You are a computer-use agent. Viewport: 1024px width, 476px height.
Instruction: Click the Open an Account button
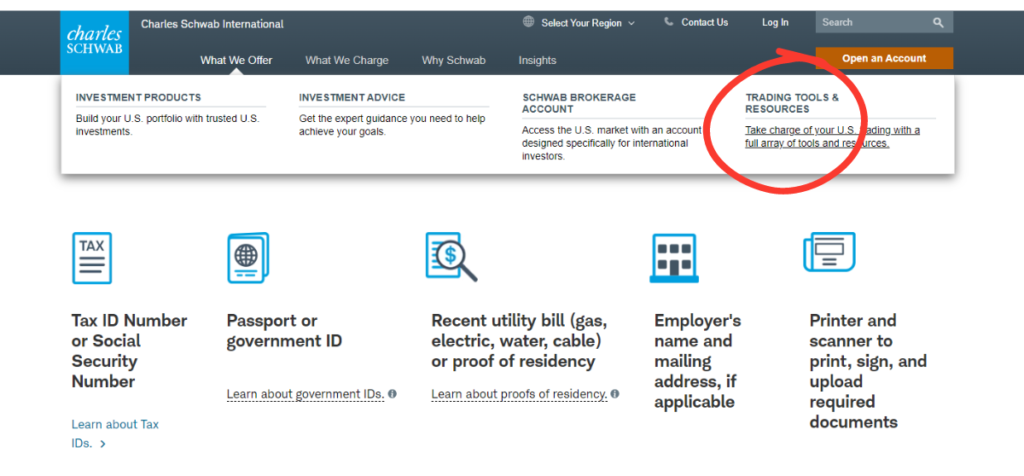[x=884, y=58]
